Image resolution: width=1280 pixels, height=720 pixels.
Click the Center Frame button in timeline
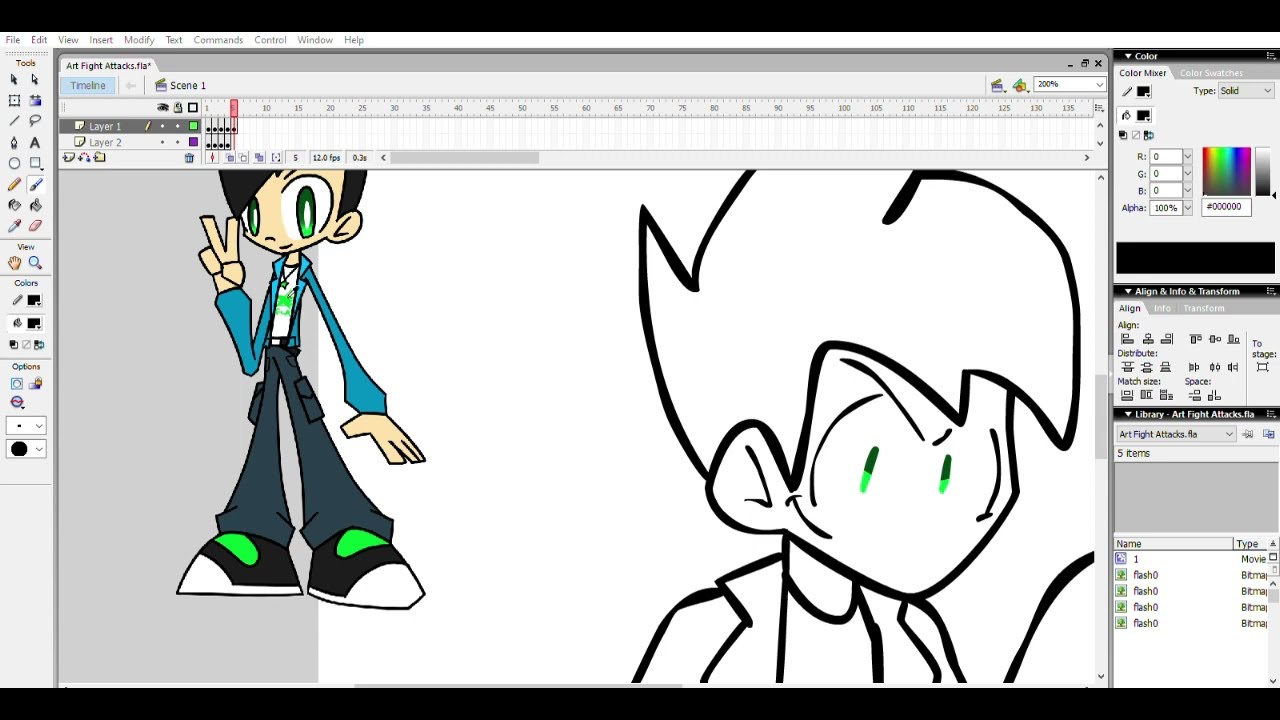212,158
